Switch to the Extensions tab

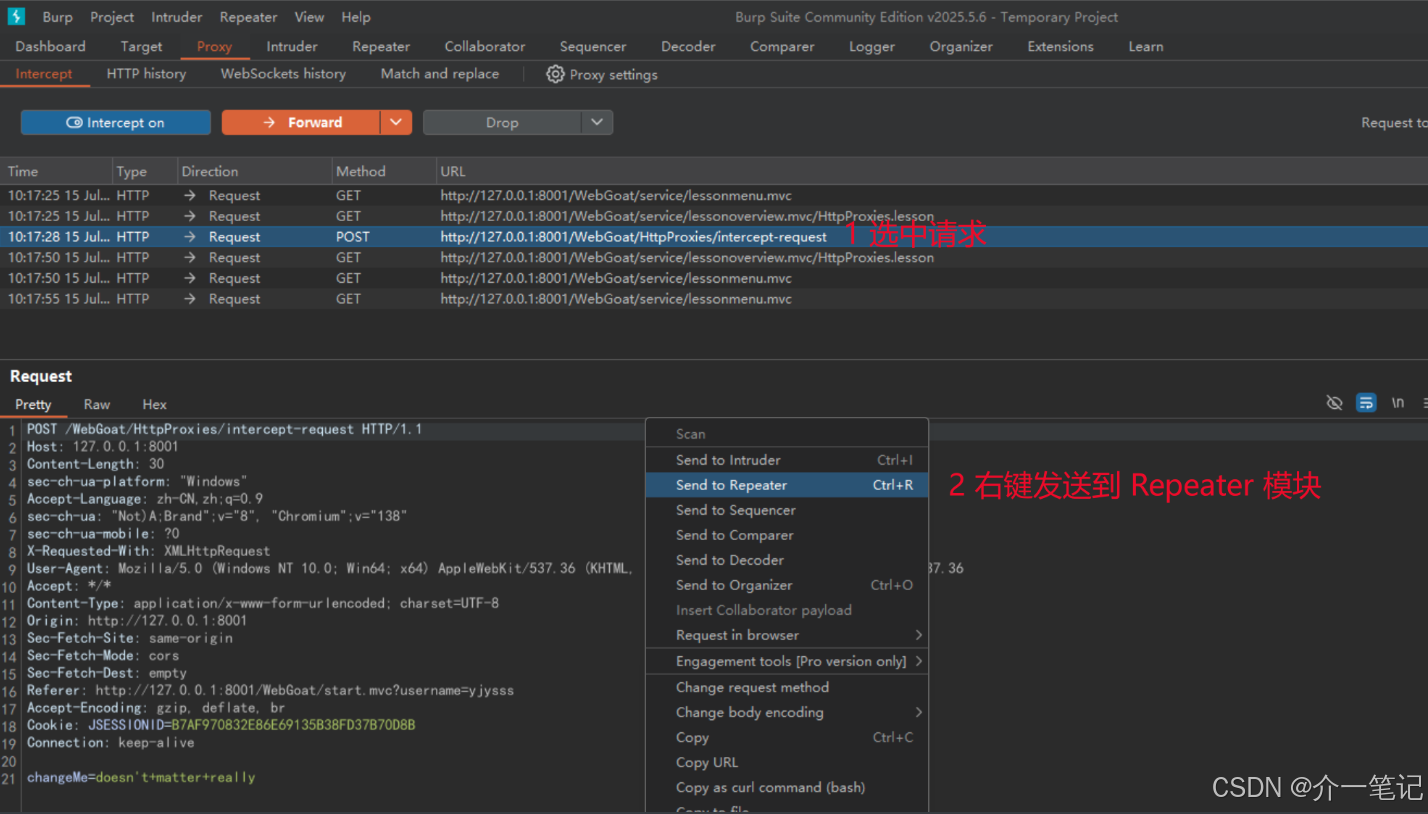coord(1061,46)
